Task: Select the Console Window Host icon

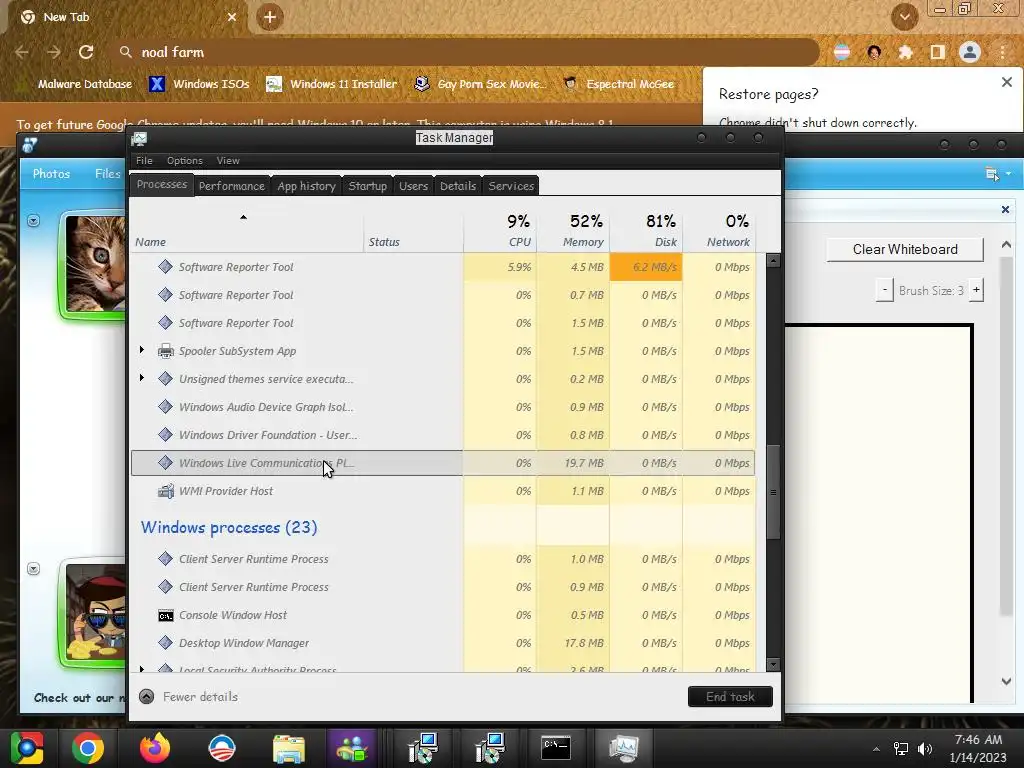Action: pyautogui.click(x=166, y=615)
